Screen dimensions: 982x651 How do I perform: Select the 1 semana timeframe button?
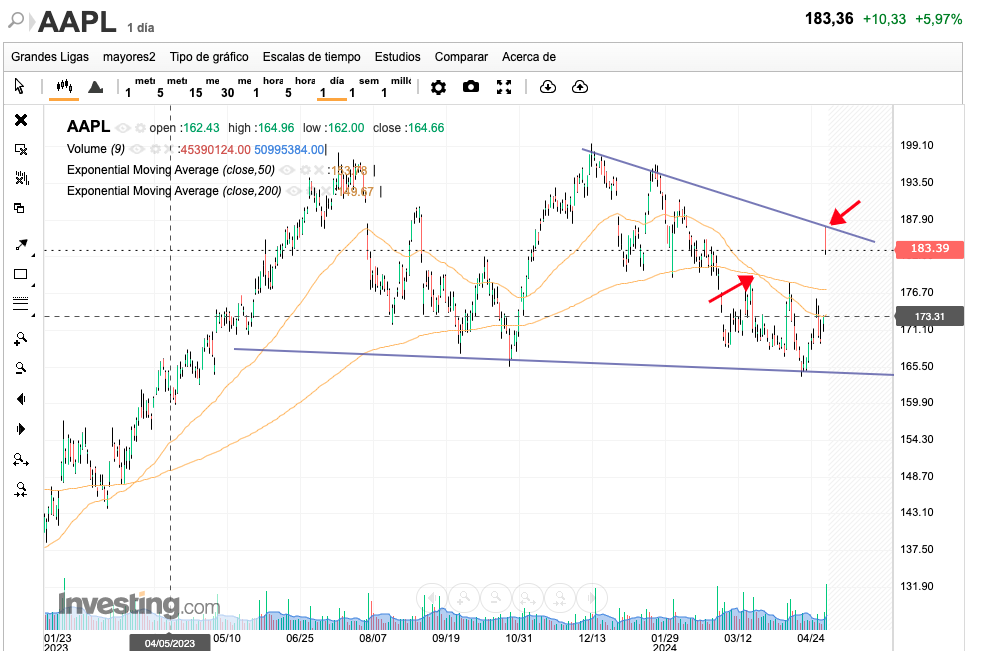pyautogui.click(x=369, y=87)
